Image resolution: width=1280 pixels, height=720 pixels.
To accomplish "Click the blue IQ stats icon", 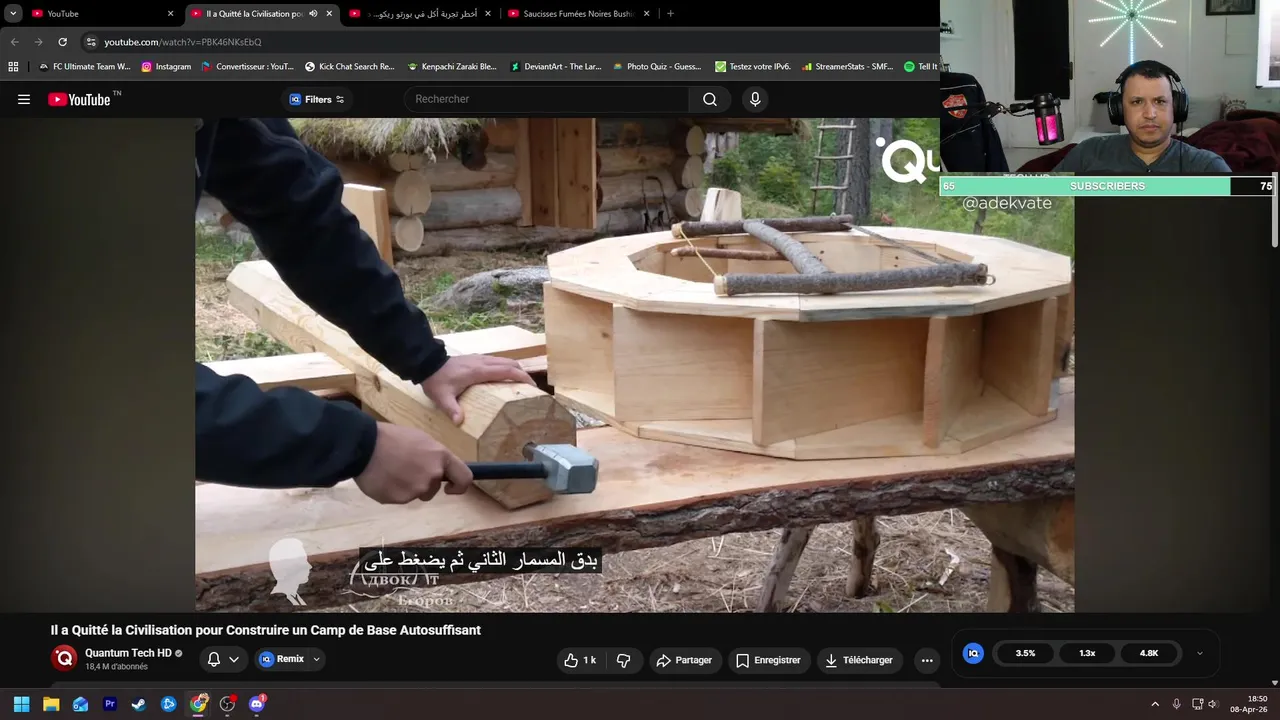I will click(x=973, y=653).
